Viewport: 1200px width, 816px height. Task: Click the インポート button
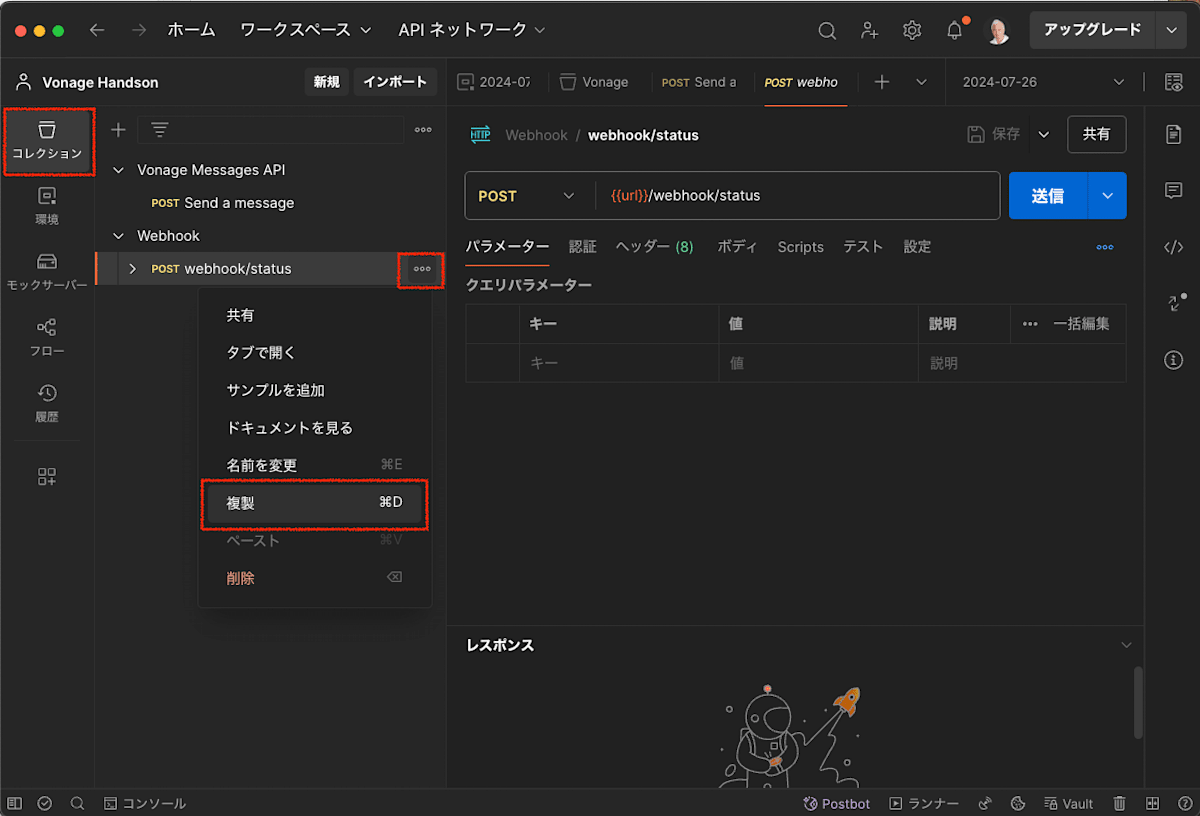click(x=395, y=82)
